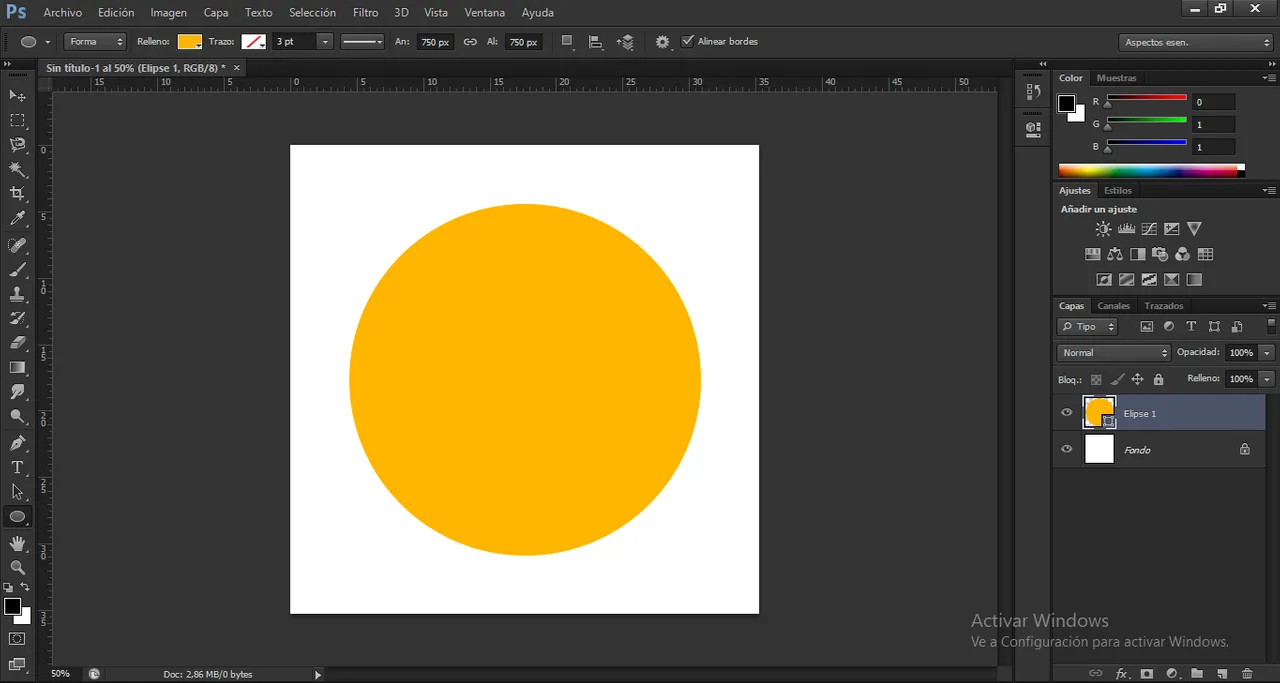Screen dimensions: 1280x683
Task: Open path operations in options bar
Action: tap(567, 42)
